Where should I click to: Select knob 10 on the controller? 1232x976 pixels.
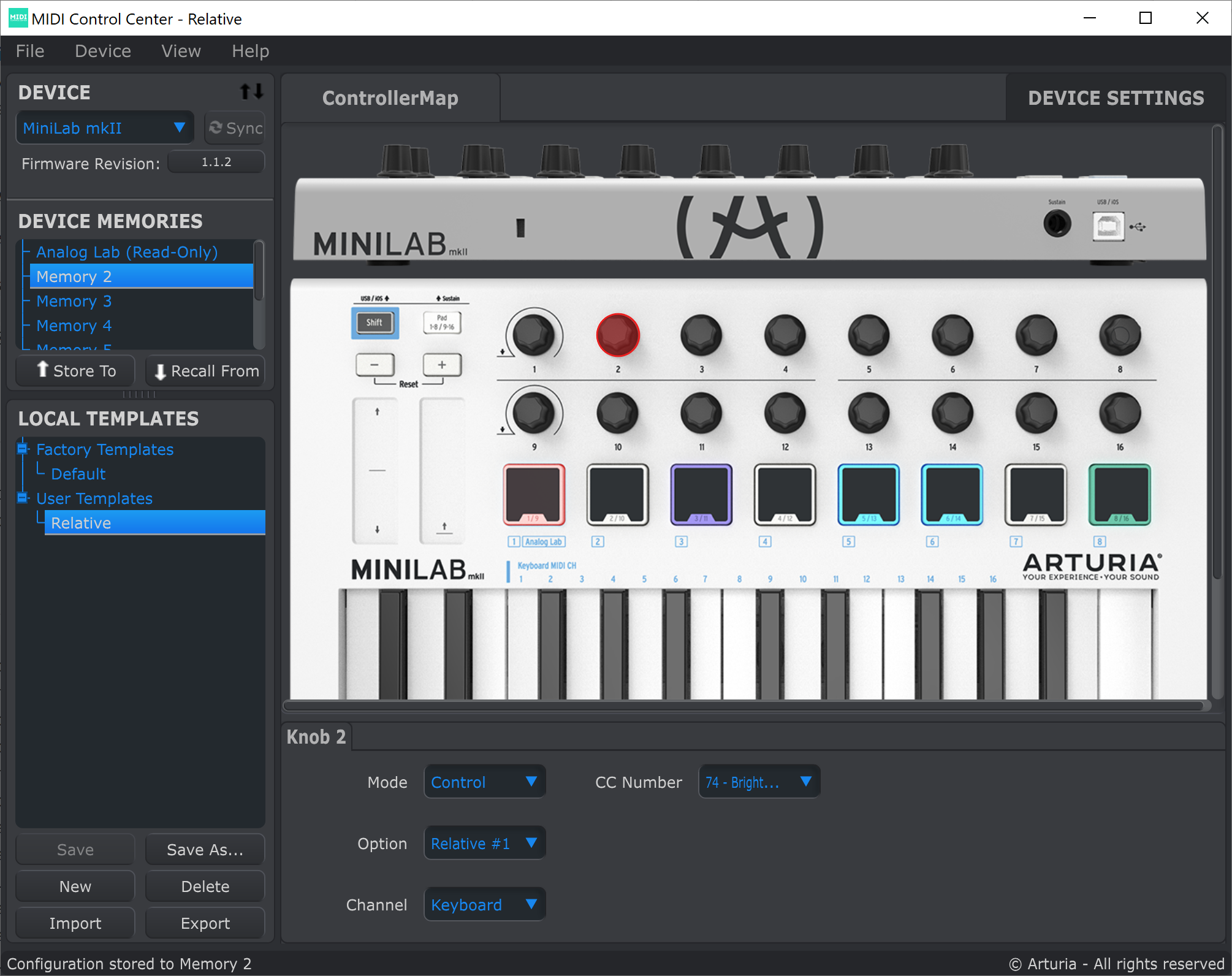tap(617, 413)
